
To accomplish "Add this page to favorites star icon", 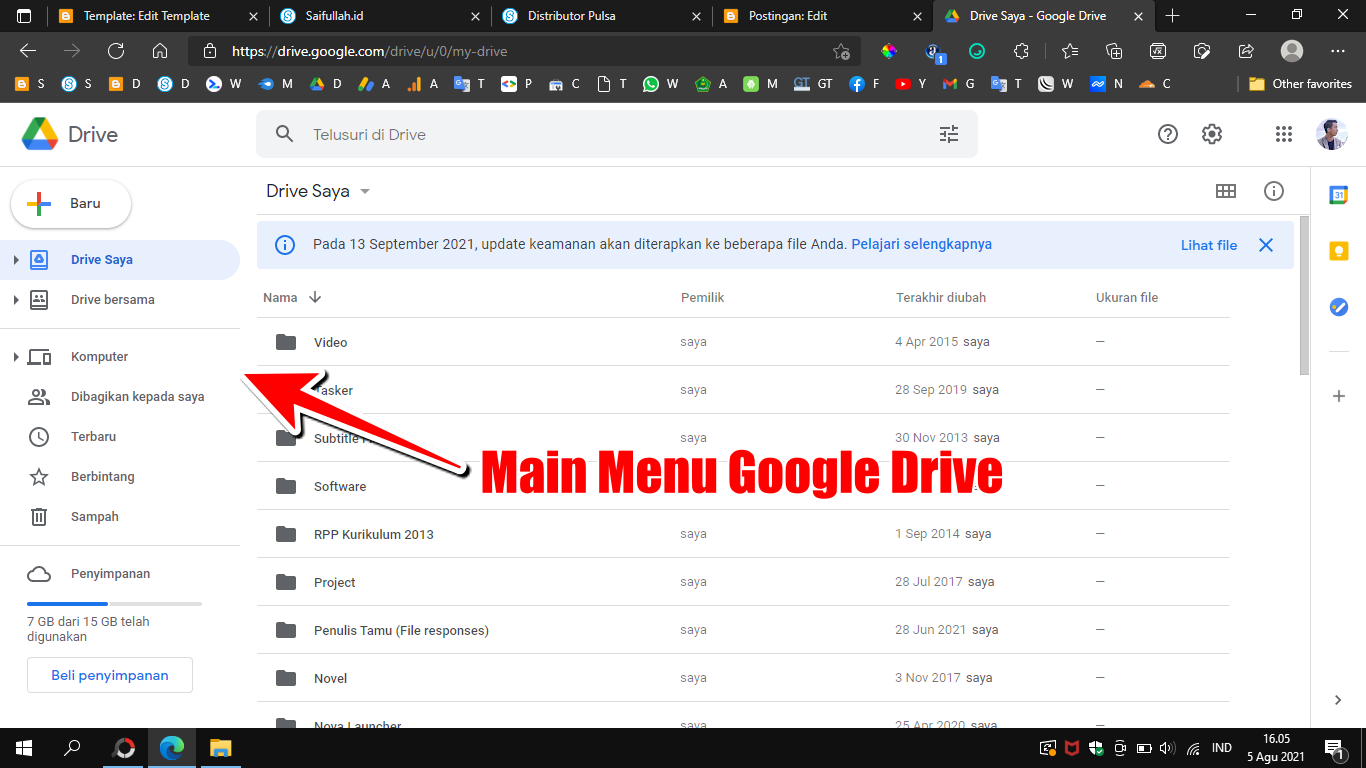I will (x=841, y=51).
